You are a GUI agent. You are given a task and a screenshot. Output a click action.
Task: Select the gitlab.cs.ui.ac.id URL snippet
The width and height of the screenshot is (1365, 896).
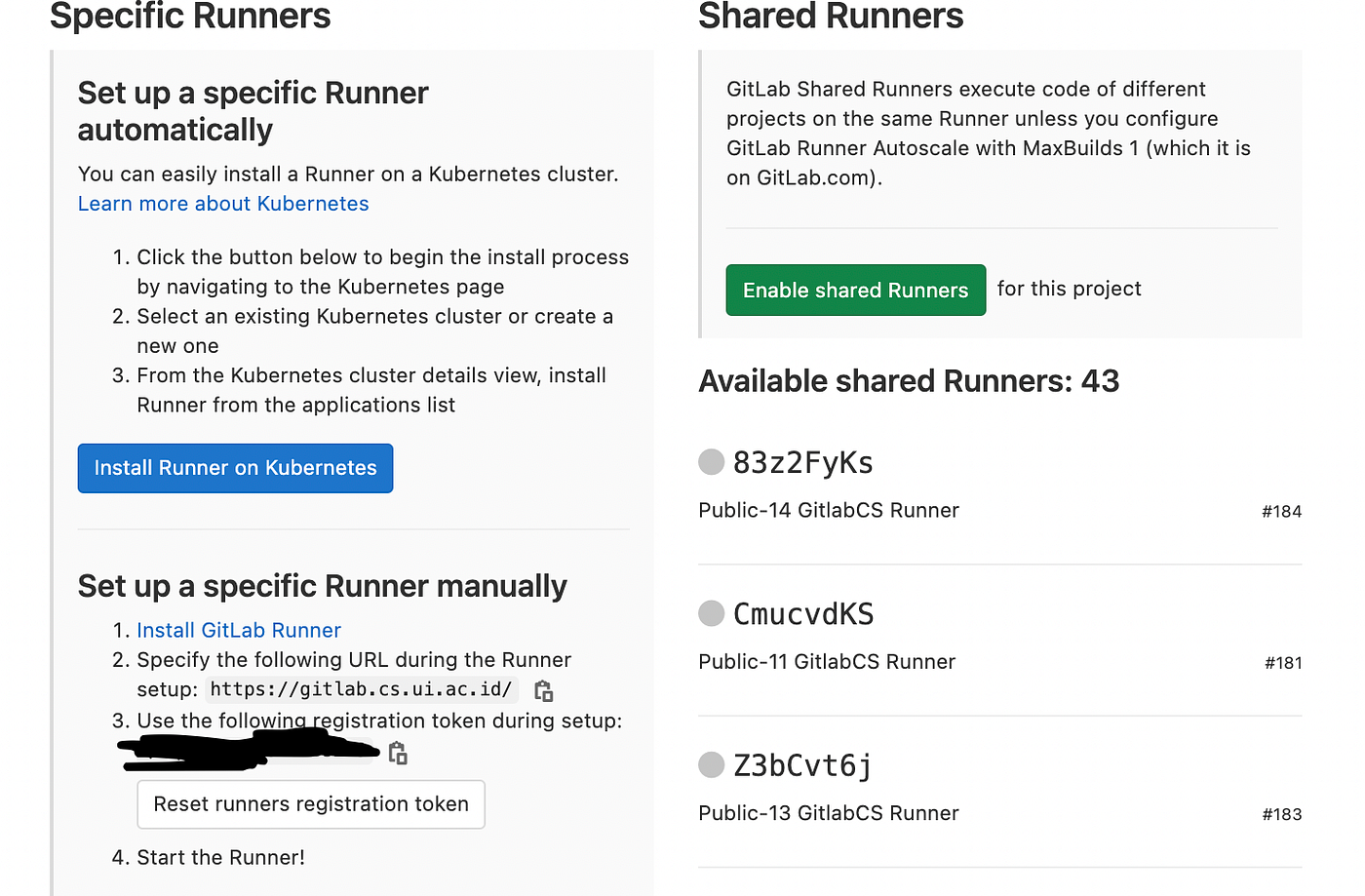pyautogui.click(x=361, y=689)
